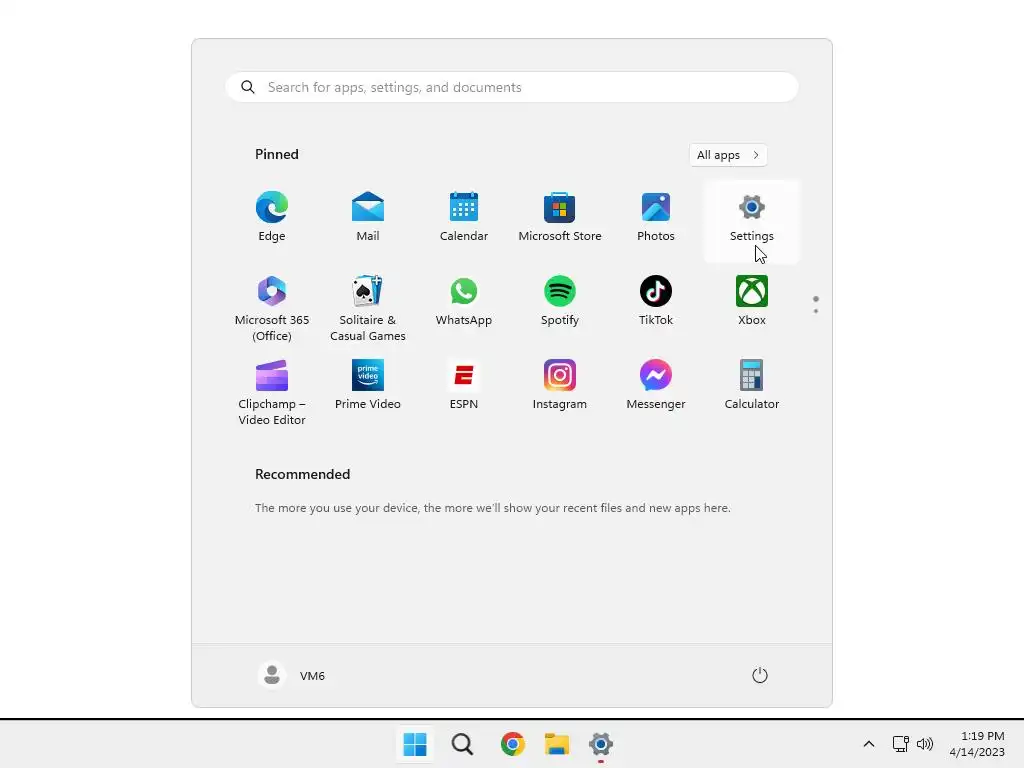Switch to Settings in the taskbar
The width and height of the screenshot is (1024, 768).
(x=601, y=744)
